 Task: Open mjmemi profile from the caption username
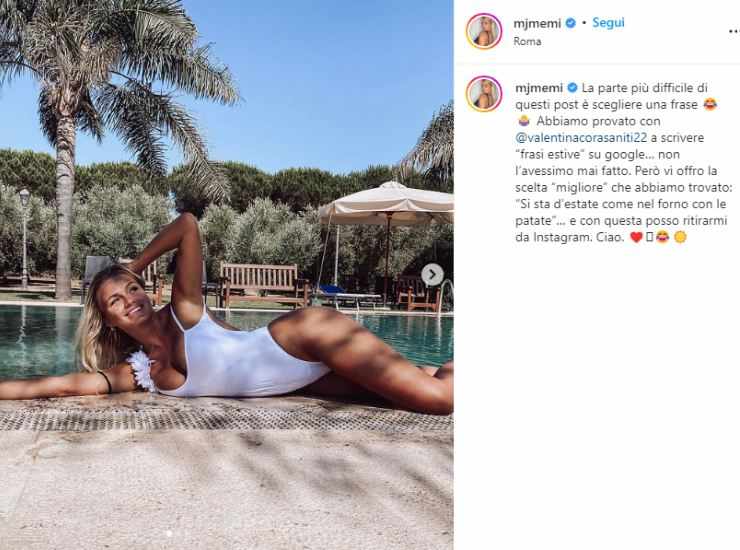[539, 88]
